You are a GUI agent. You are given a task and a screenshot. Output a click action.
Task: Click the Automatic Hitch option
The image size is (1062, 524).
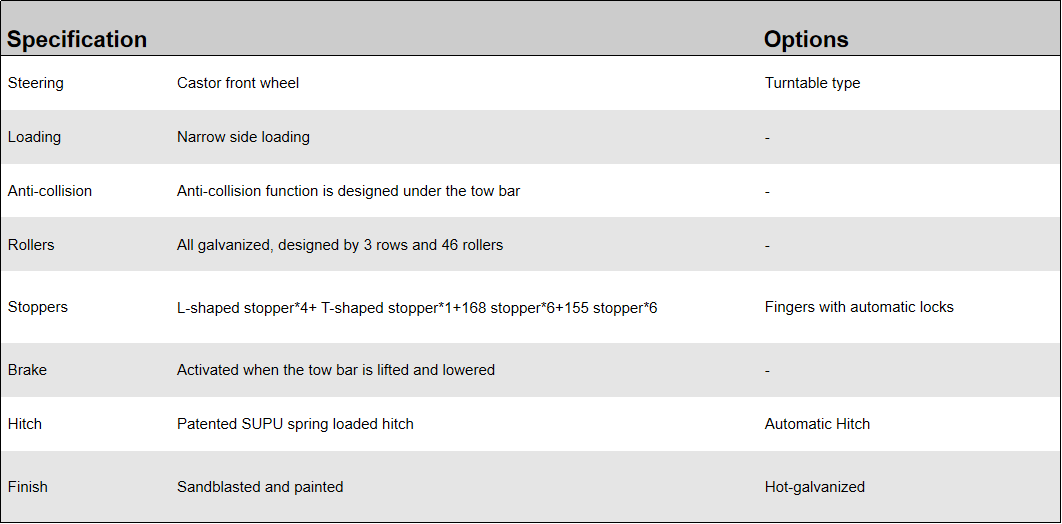click(817, 424)
